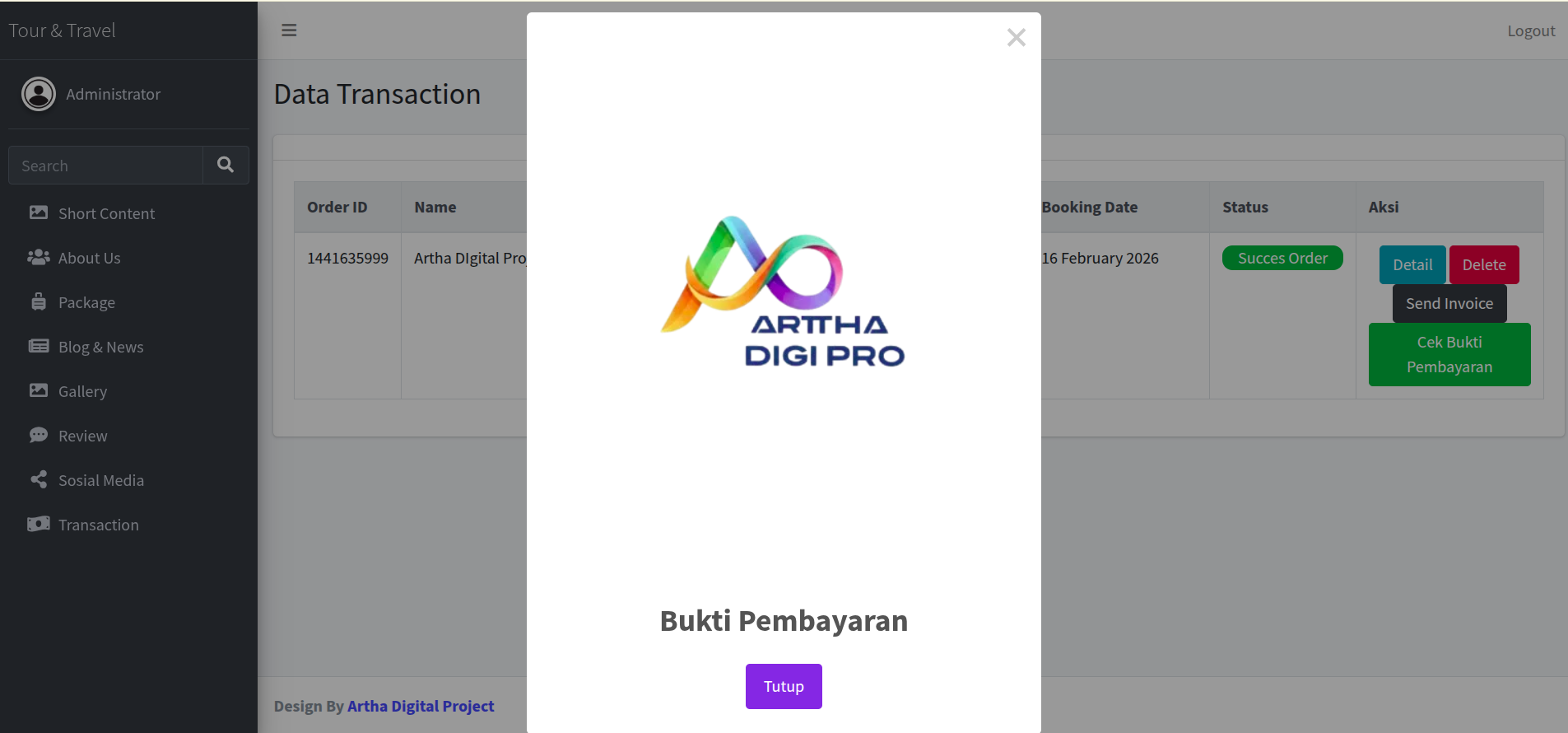Close the payment proof modal with X
The height and width of the screenshot is (733, 1568).
1016,37
